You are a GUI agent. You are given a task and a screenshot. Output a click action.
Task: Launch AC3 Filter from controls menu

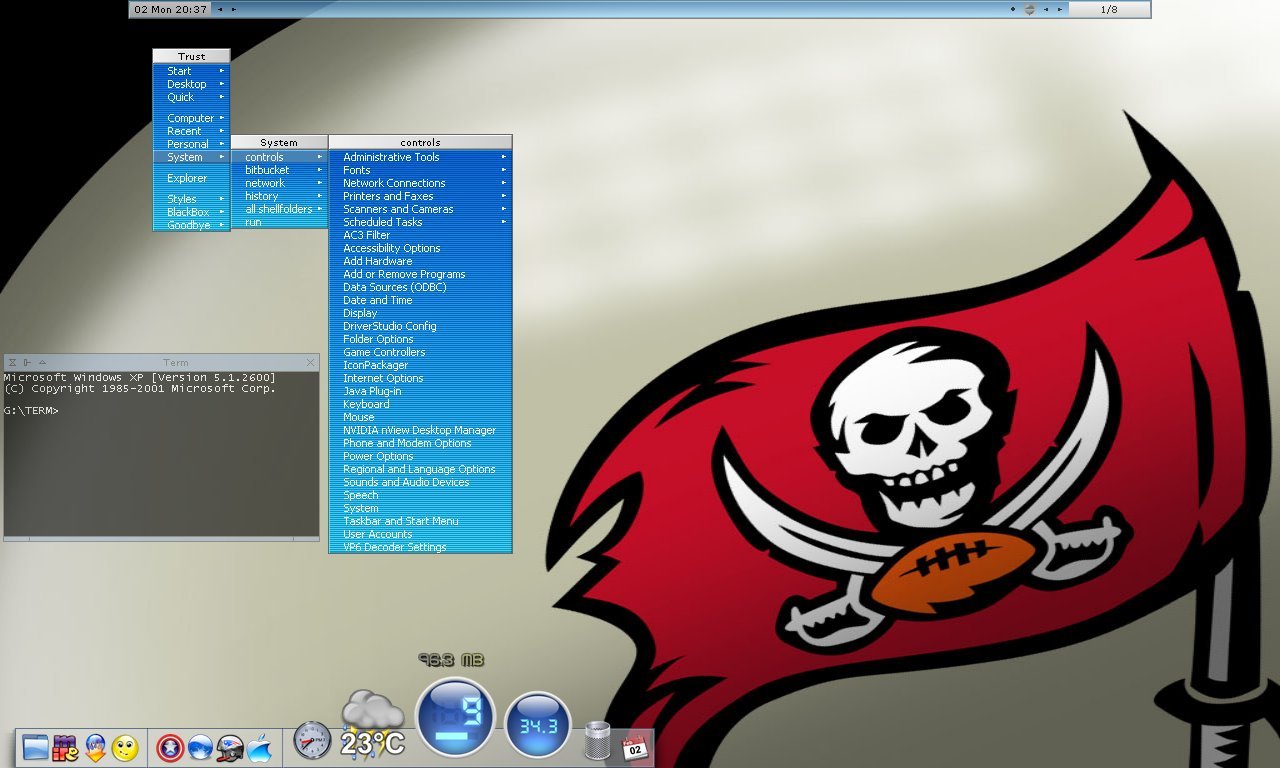[420, 235]
